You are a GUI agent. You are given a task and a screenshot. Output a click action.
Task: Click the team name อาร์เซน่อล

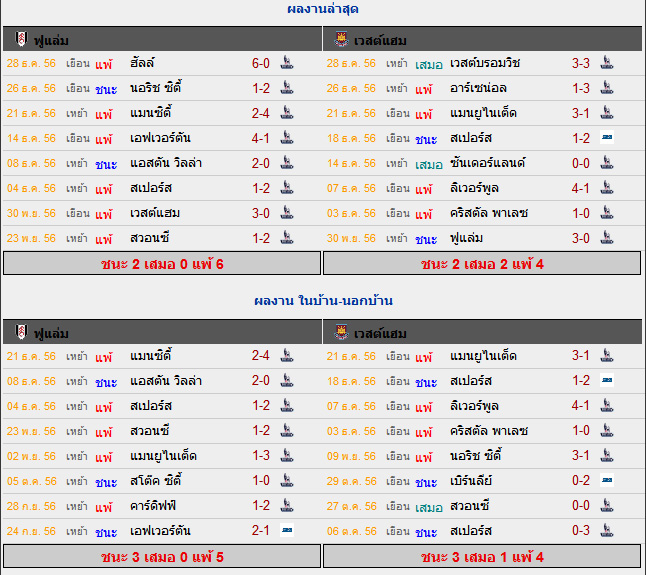478,88
